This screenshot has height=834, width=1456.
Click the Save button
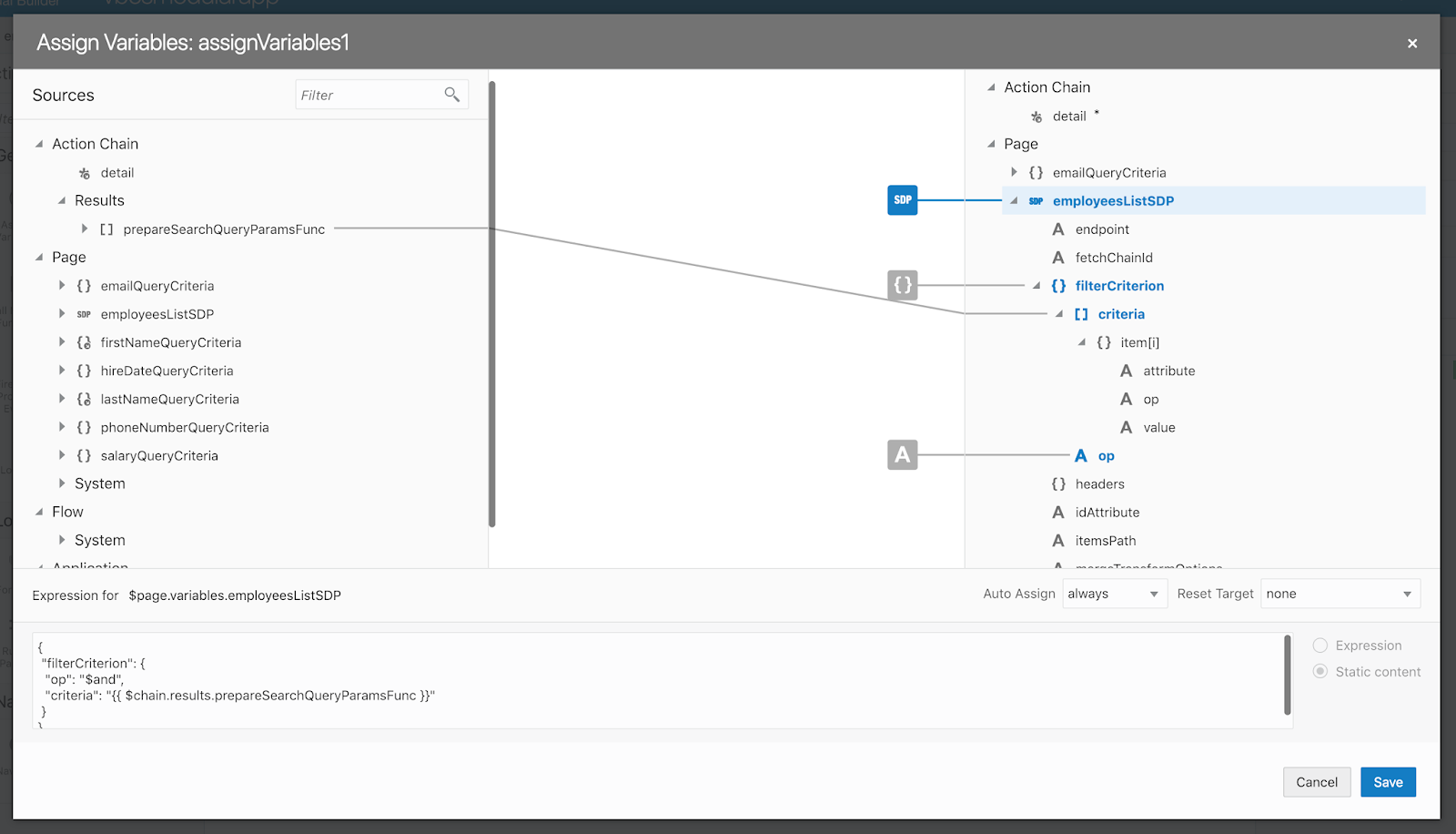pos(1388,781)
